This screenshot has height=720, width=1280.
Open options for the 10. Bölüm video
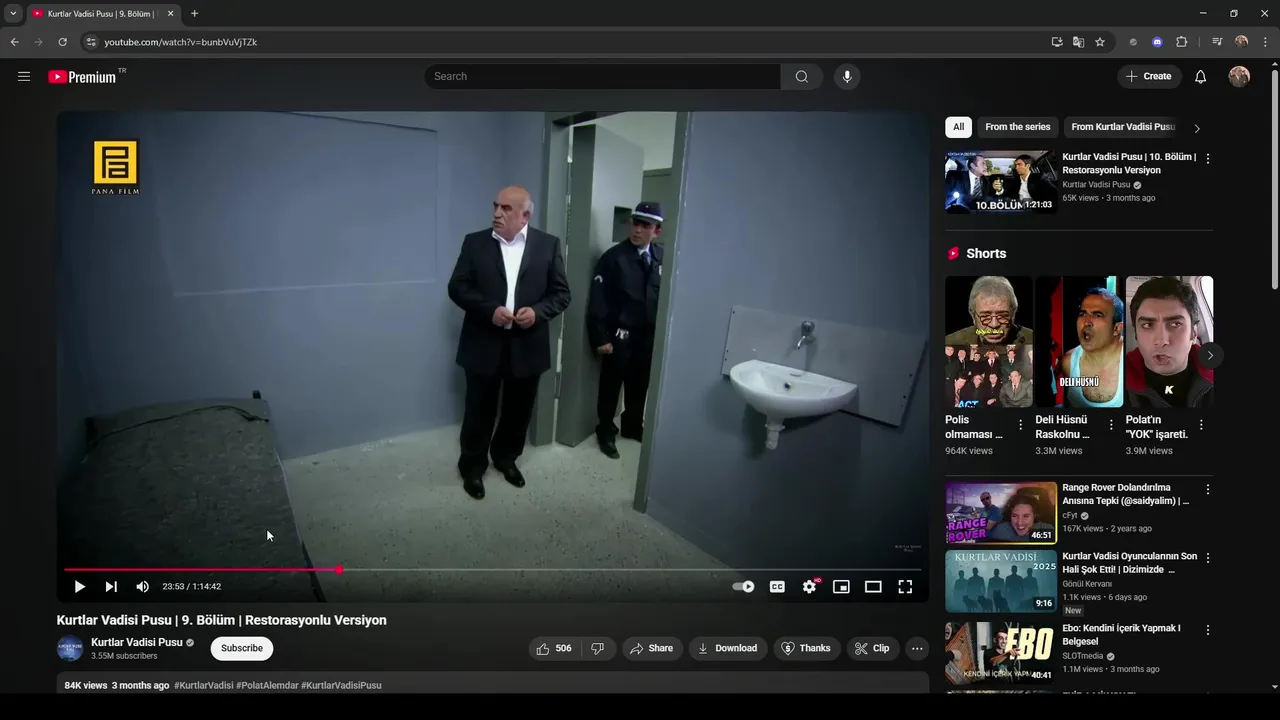tap(1208, 158)
